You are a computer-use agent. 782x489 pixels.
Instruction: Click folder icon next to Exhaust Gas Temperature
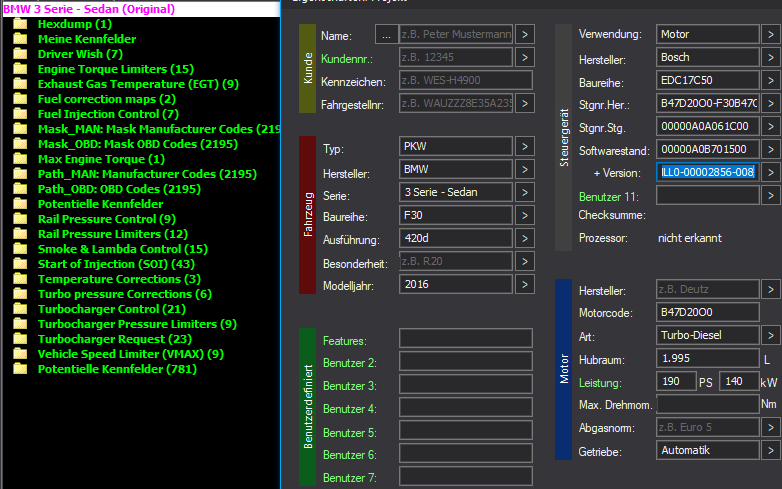click(x=20, y=84)
